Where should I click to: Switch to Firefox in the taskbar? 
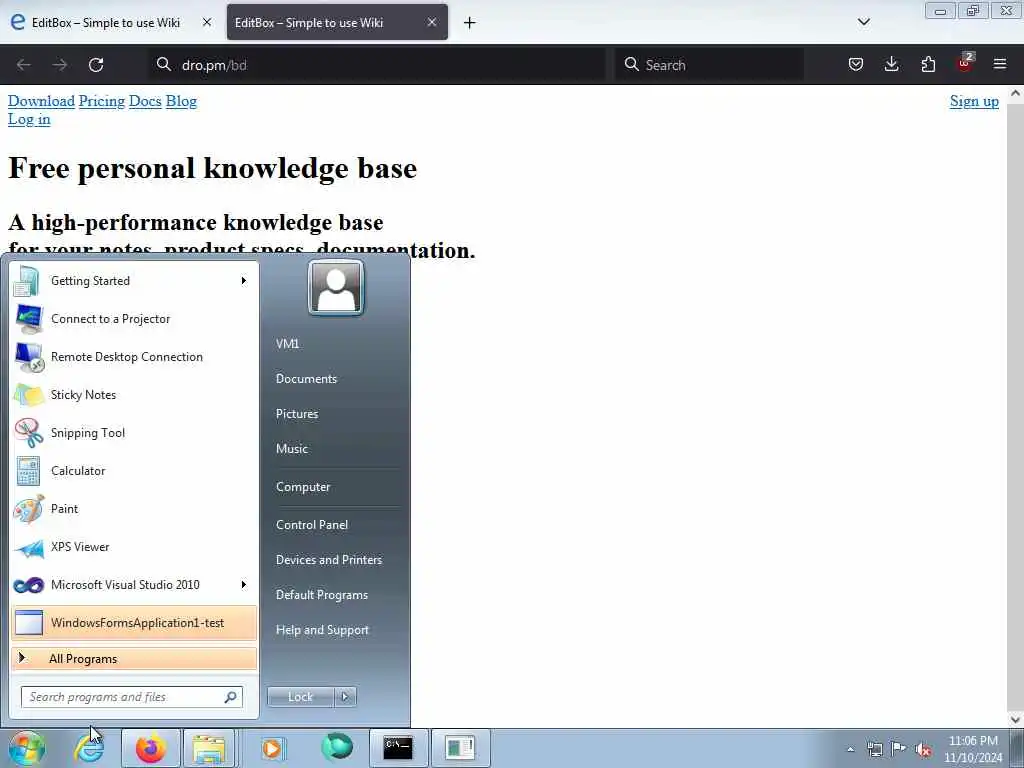click(x=150, y=748)
